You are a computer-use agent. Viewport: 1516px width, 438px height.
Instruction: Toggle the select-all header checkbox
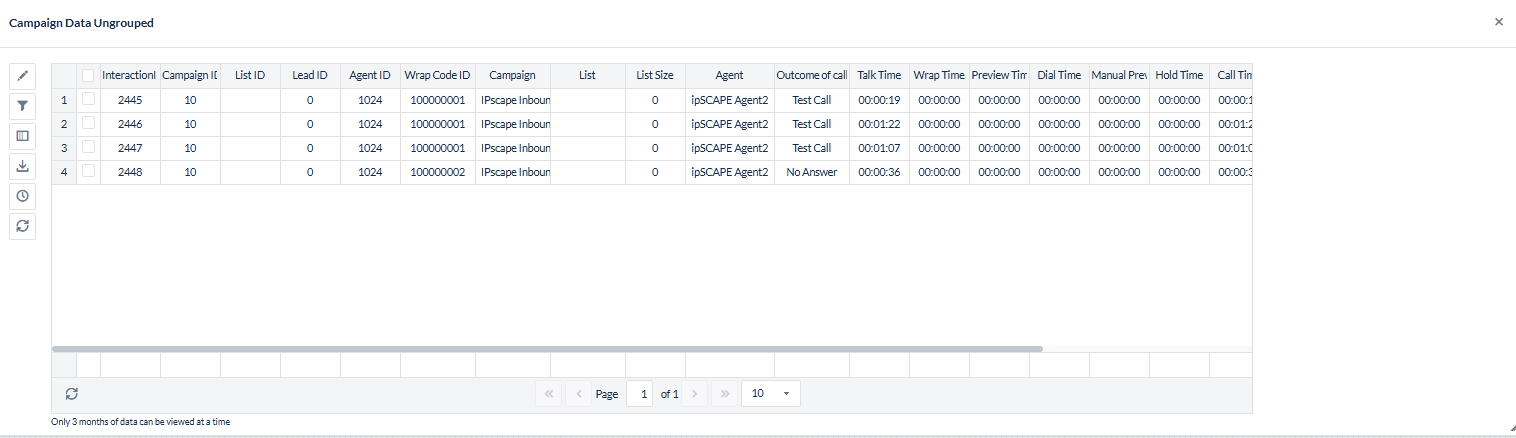[x=89, y=75]
